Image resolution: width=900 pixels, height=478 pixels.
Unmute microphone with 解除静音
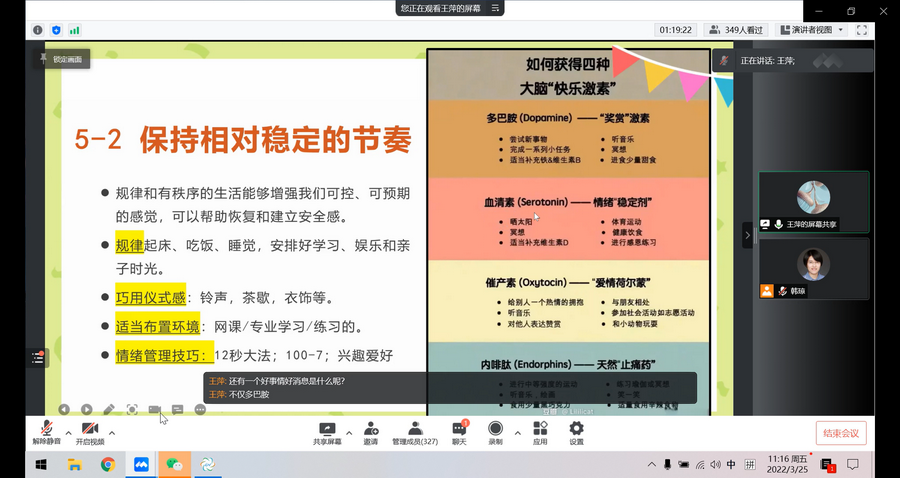[x=46, y=433]
